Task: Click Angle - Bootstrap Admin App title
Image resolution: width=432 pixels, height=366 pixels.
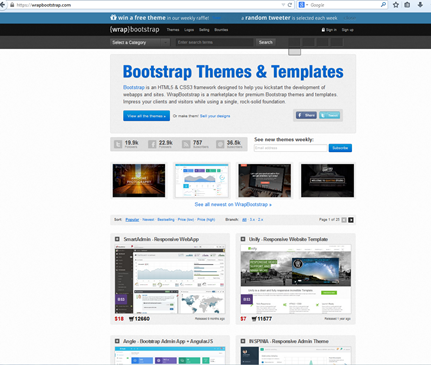Action: click(x=168, y=341)
